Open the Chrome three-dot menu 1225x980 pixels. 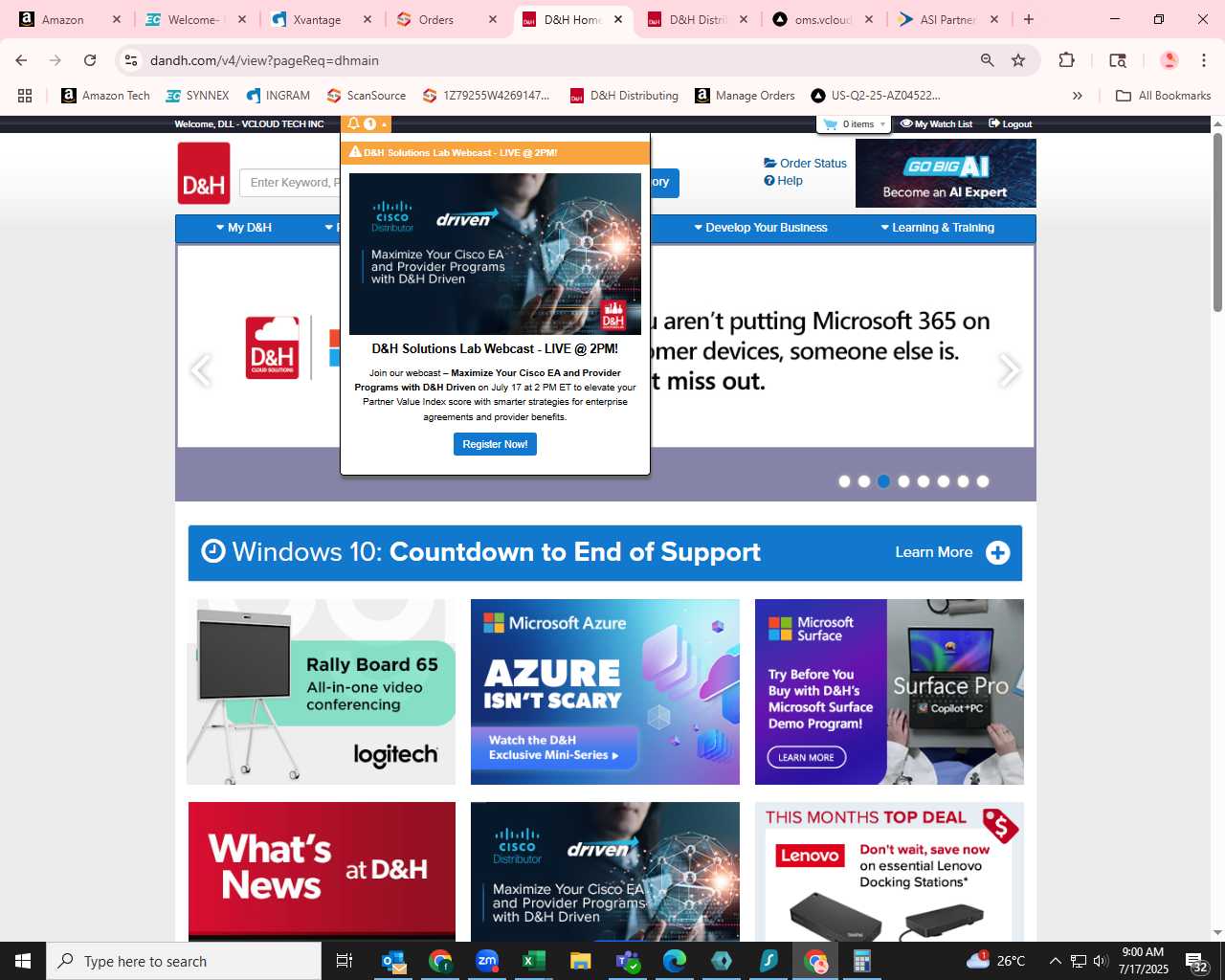pos(1204,60)
